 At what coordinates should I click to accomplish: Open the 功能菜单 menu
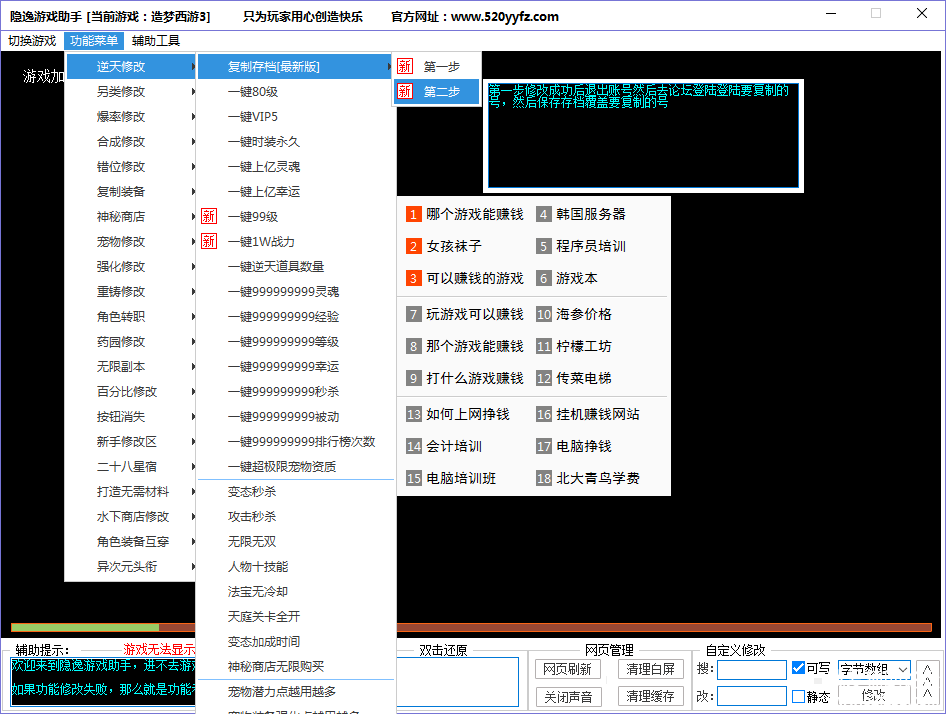94,40
